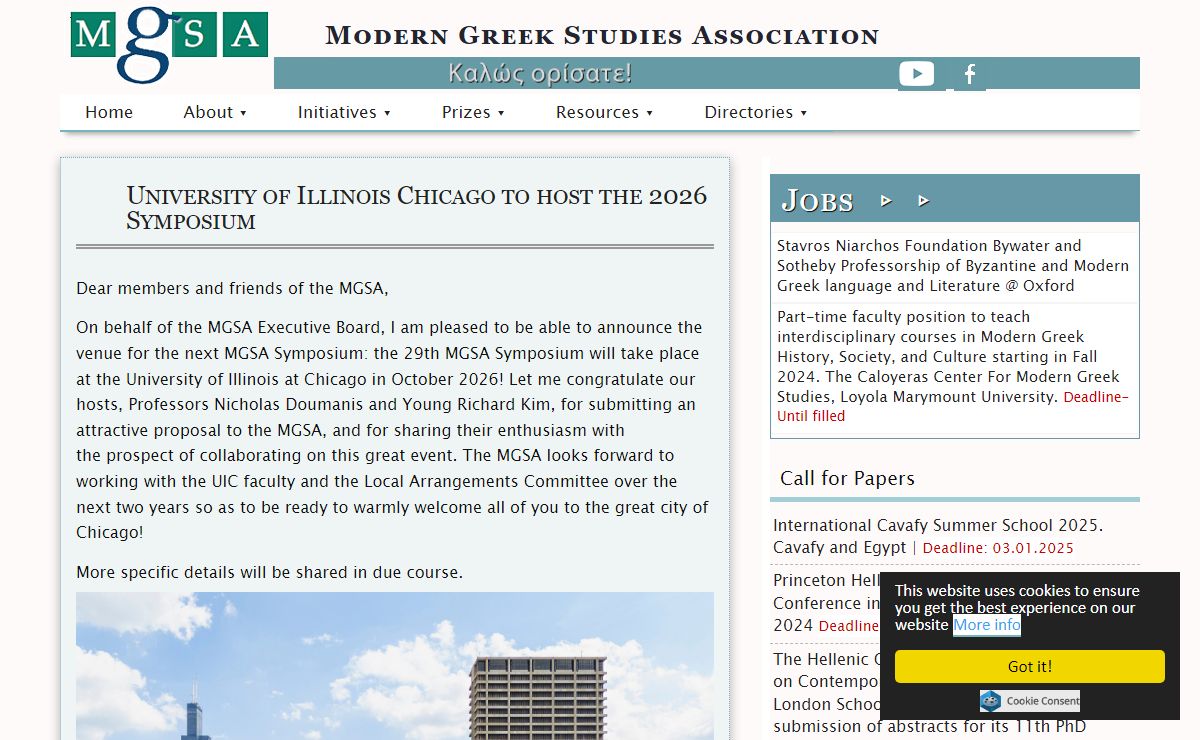Click the Call for Papers heading

pyautogui.click(x=847, y=478)
